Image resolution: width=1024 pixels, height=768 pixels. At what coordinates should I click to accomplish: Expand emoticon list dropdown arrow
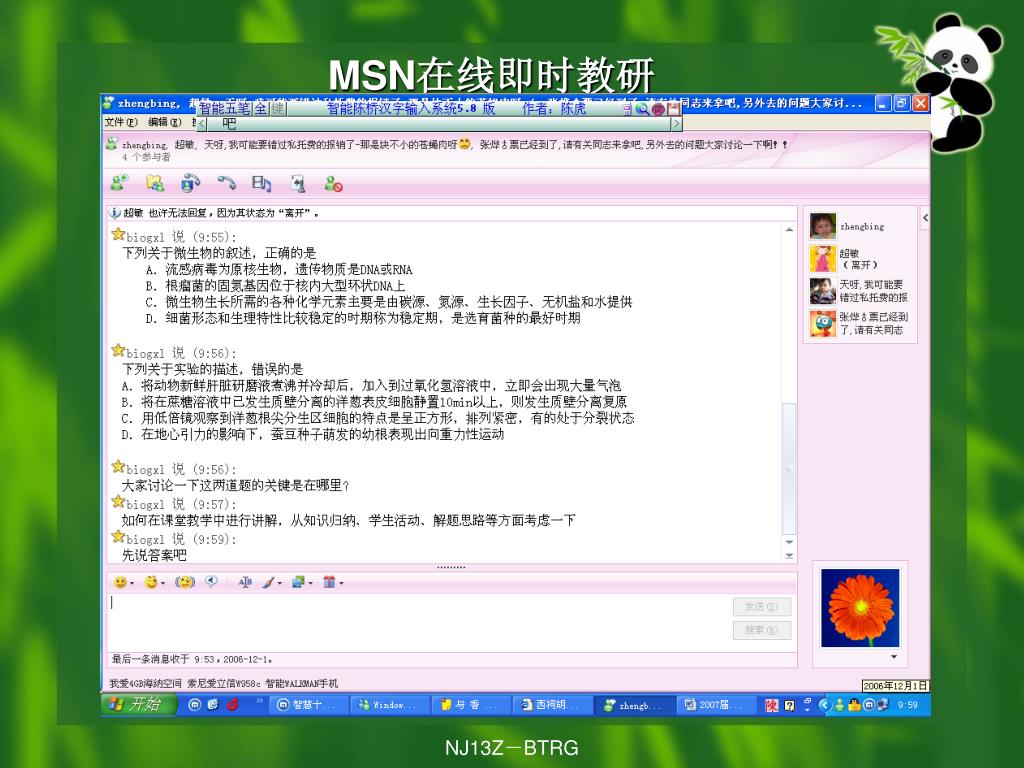pos(132,583)
